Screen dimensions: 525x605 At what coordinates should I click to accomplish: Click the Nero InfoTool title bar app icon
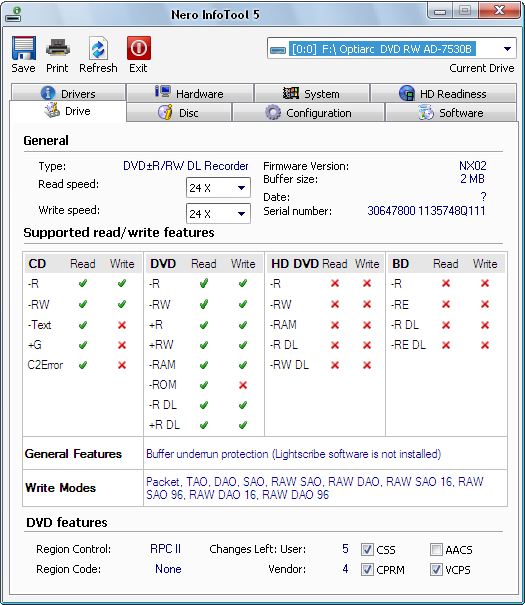pos(14,15)
